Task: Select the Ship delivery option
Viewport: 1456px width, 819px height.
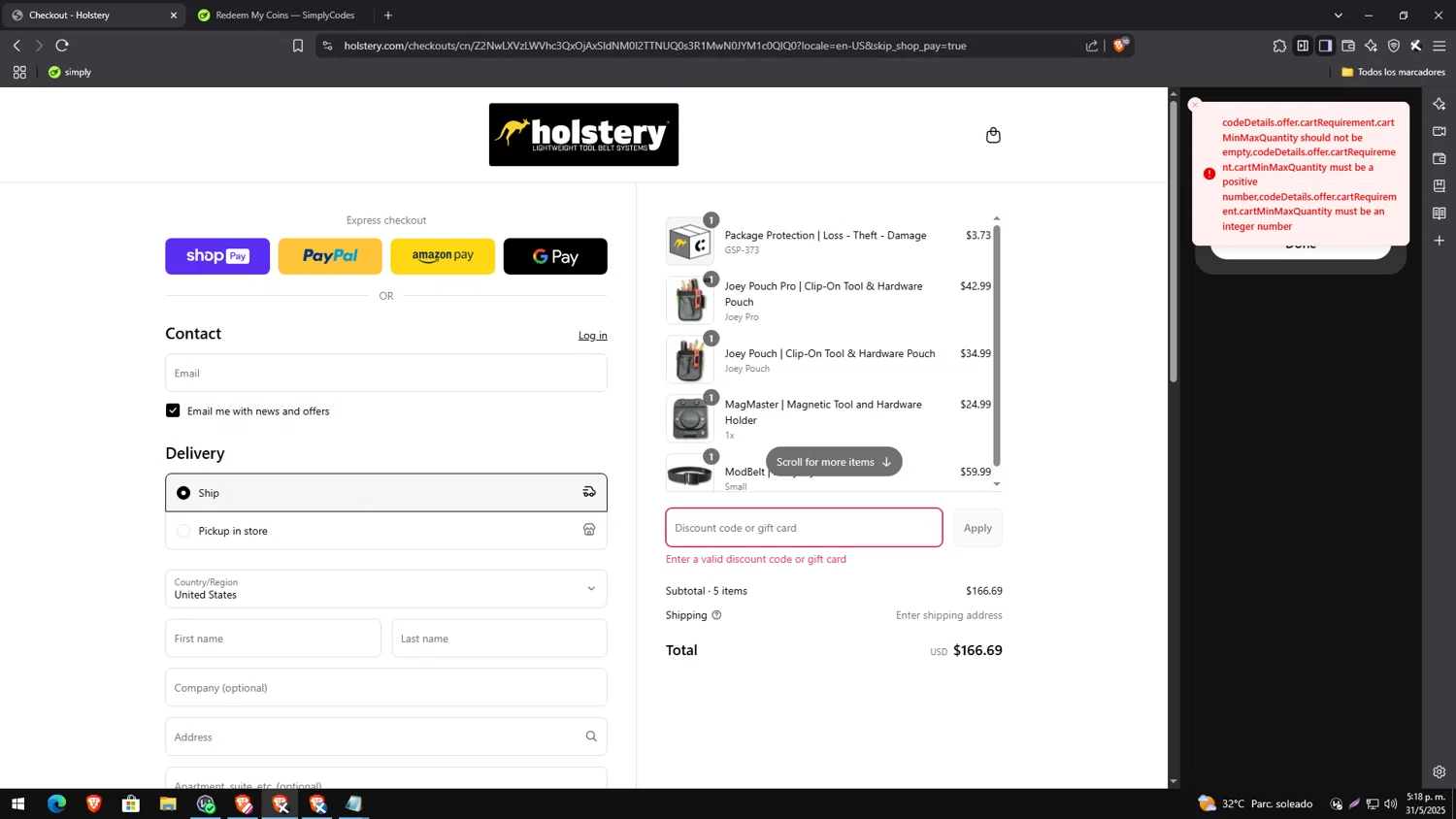Action: tap(386, 493)
